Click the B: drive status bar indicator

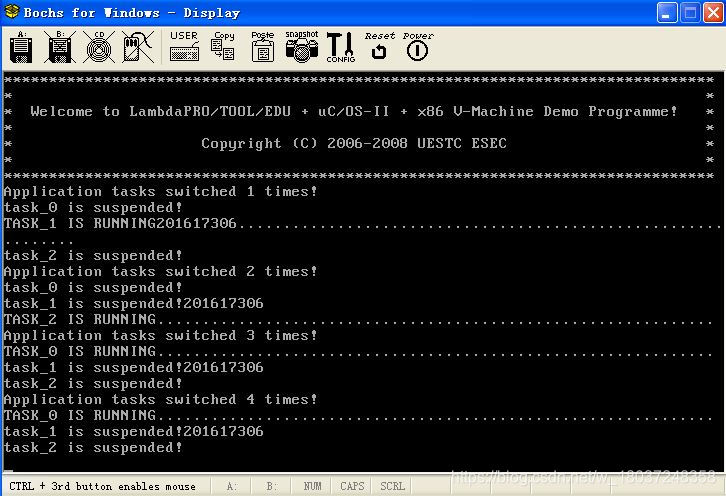pyautogui.click(x=271, y=486)
